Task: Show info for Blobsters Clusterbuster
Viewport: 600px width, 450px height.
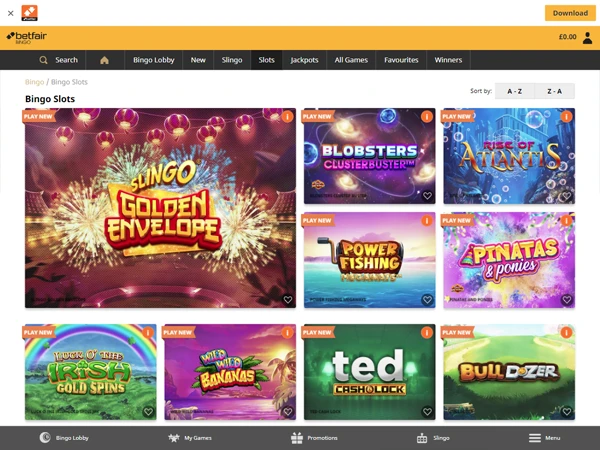Action: click(427, 116)
